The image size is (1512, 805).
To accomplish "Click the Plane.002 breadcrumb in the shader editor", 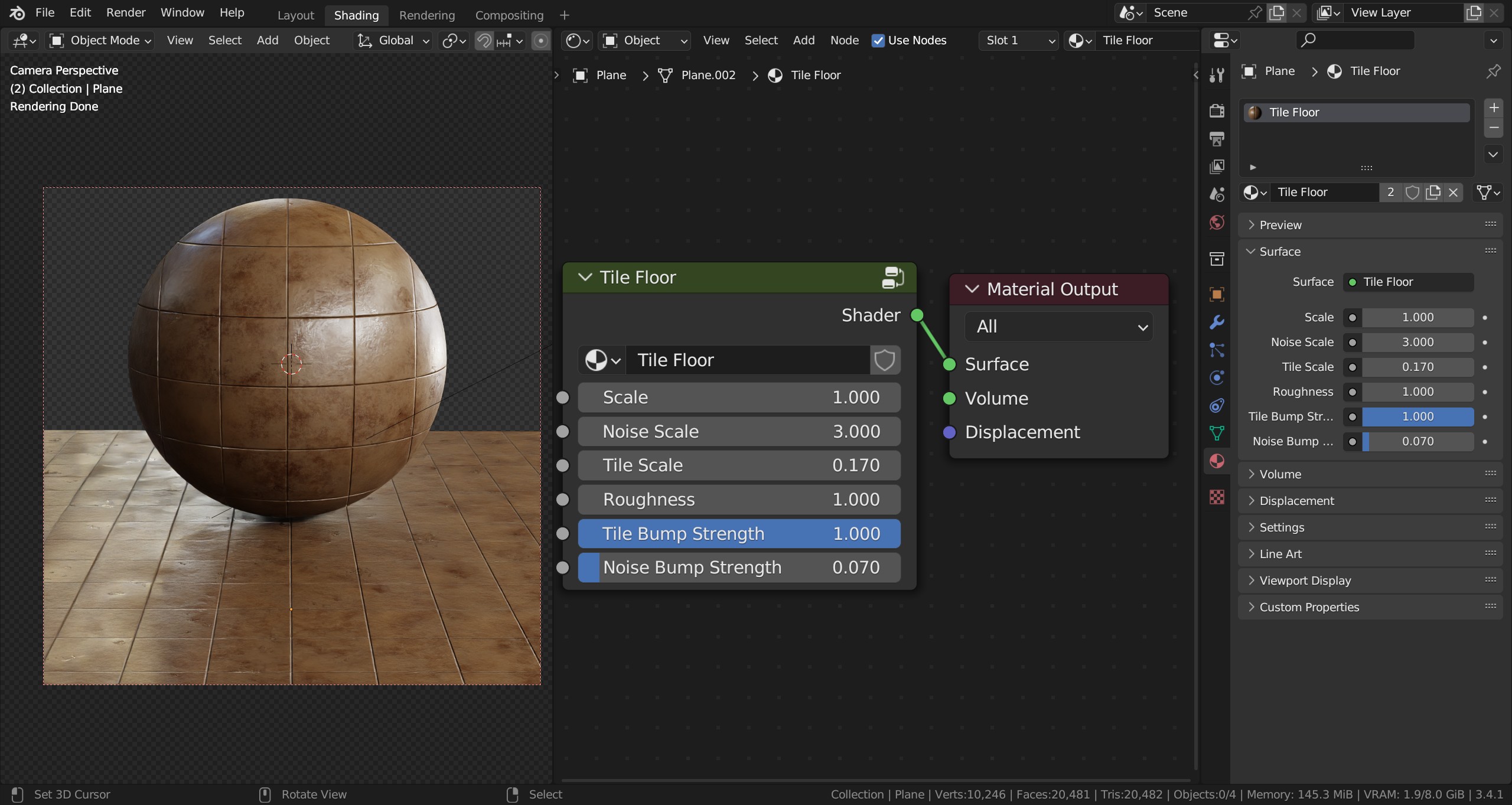I will [708, 75].
